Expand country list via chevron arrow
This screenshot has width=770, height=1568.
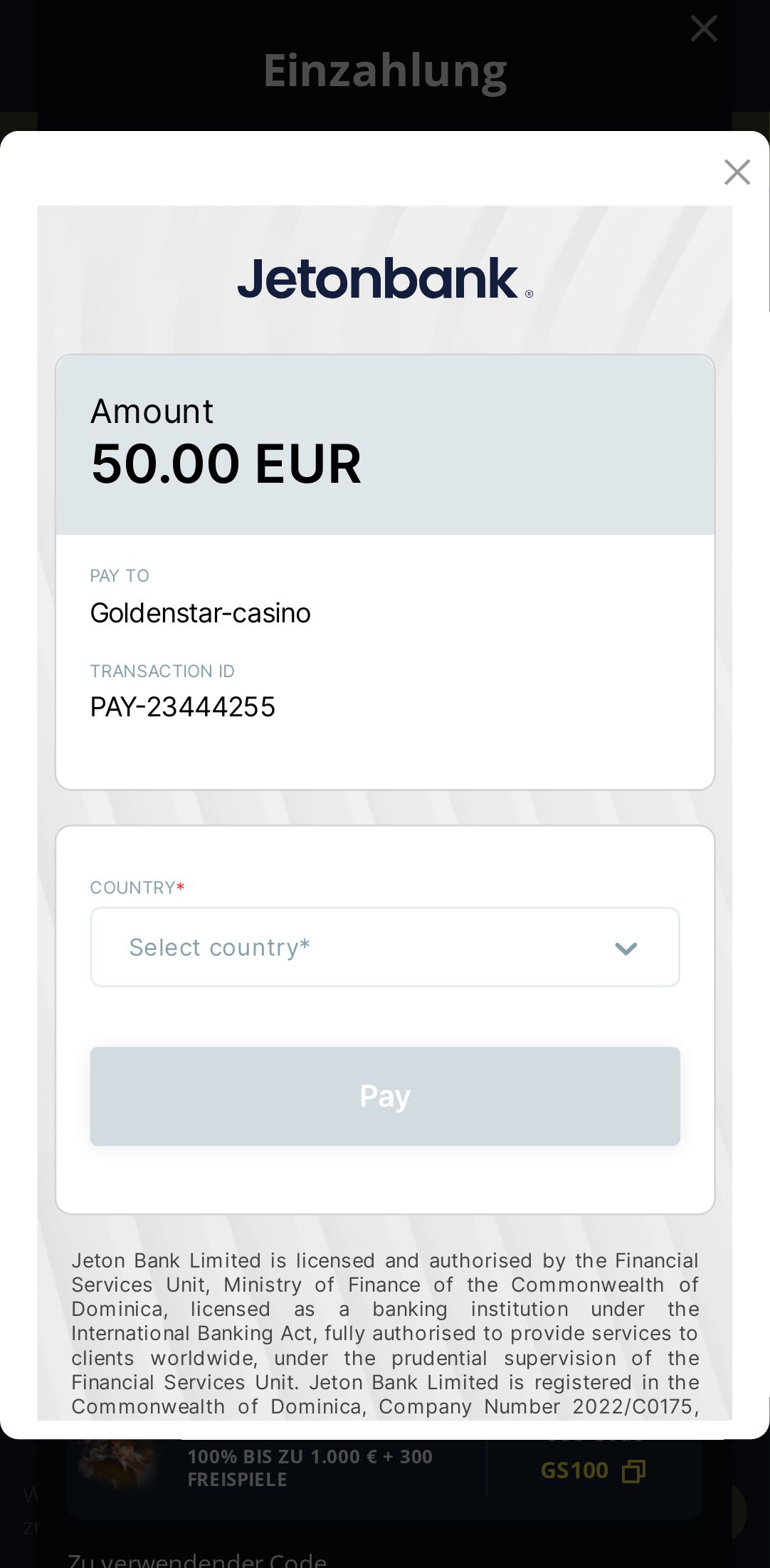[626, 948]
